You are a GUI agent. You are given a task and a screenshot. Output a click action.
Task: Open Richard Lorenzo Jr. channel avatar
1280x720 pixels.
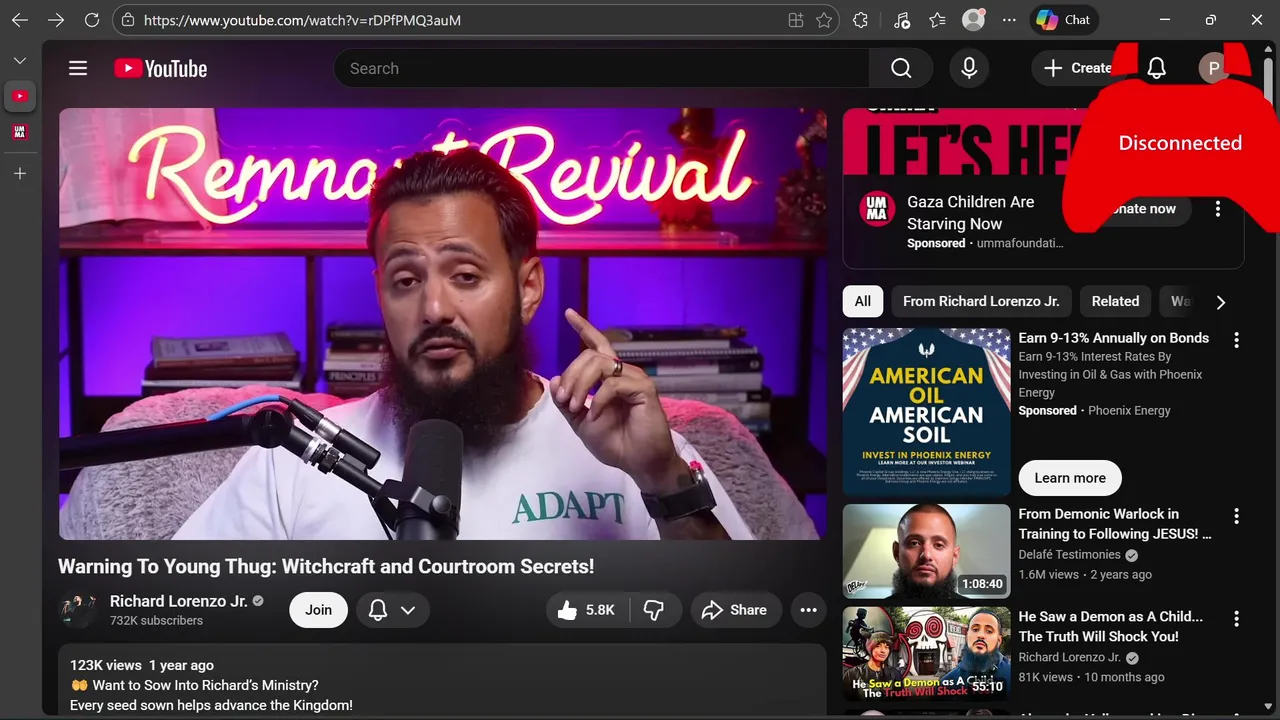point(78,610)
